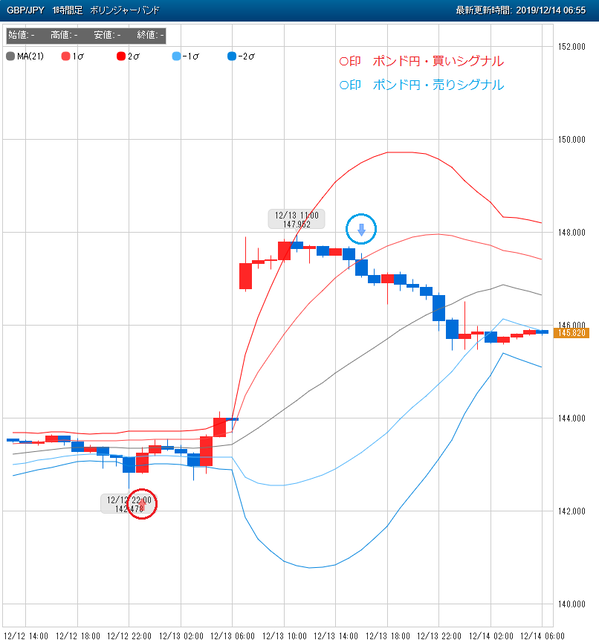The height and width of the screenshot is (640, 599).
Task: Click the 1時間足 timeframe label
Action: point(67,10)
